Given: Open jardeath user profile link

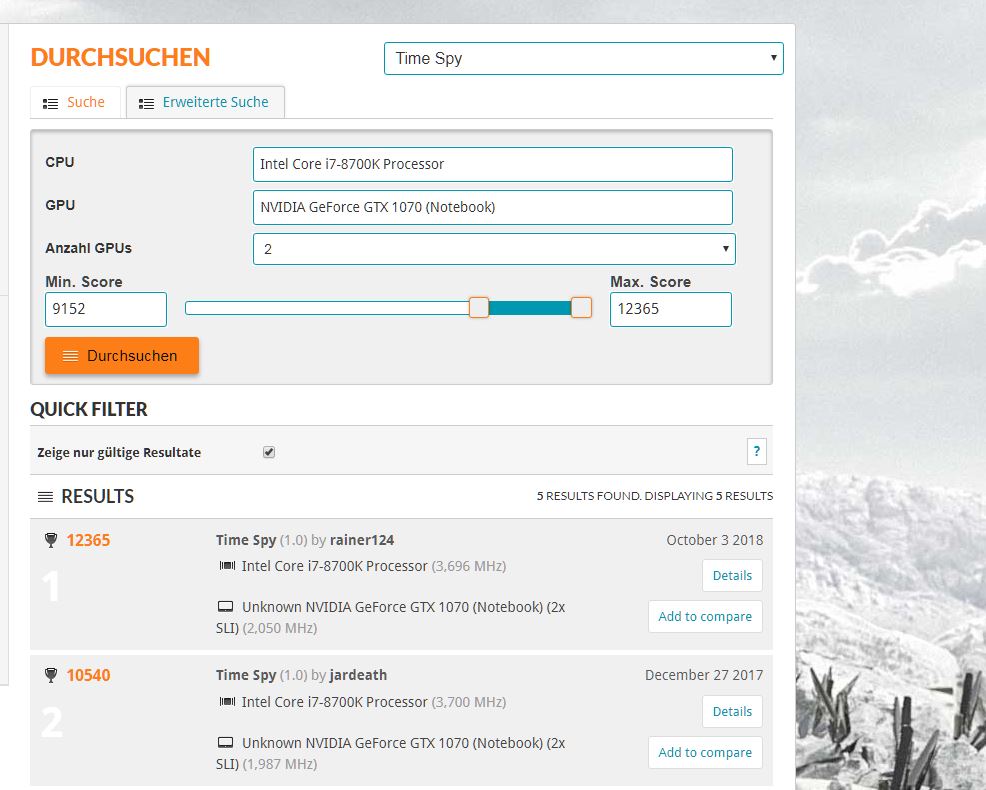Looking at the screenshot, I should tap(358, 676).
